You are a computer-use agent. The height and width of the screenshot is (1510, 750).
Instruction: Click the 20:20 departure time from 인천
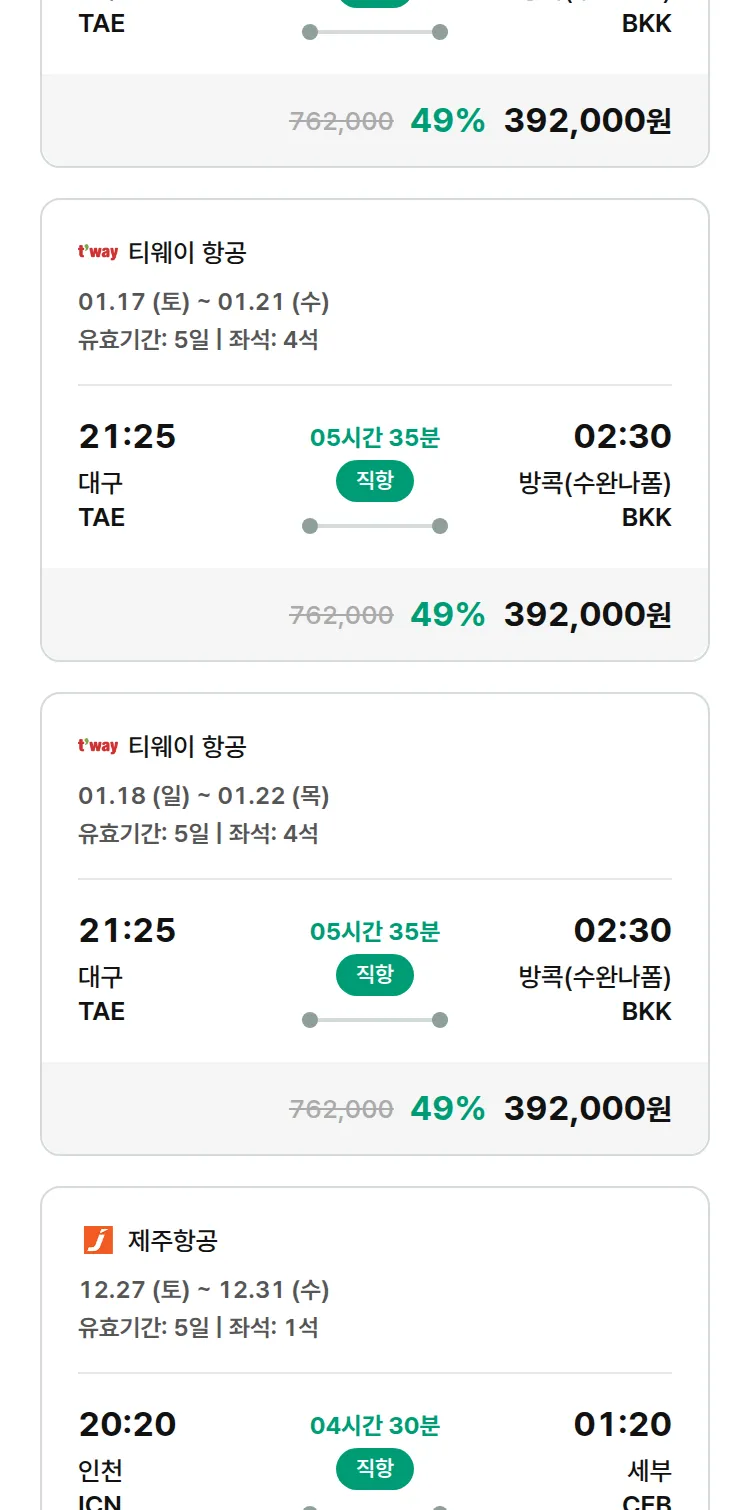[127, 1424]
